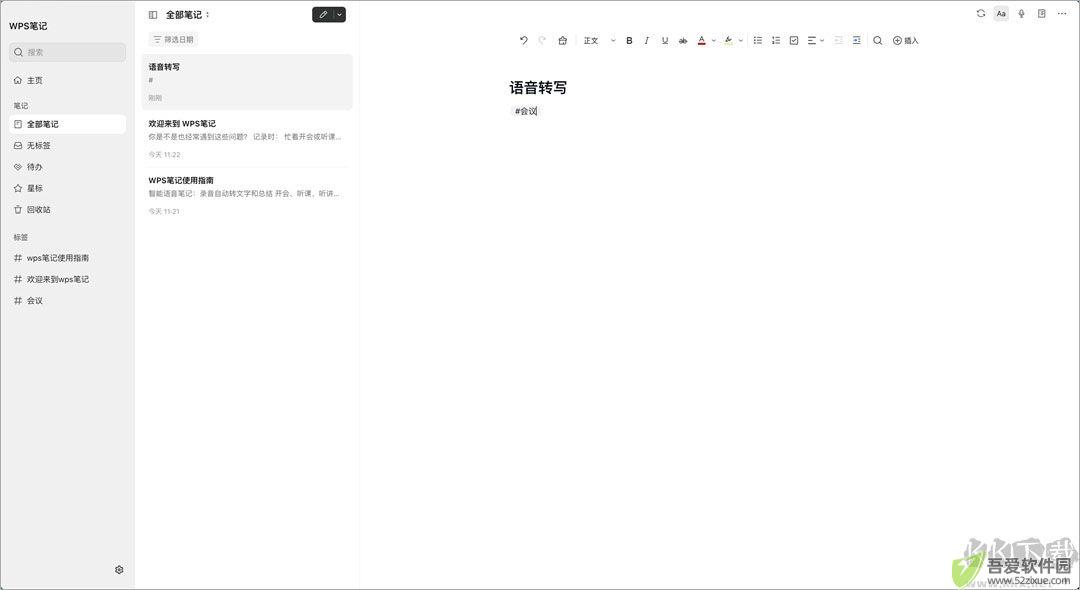Insert a numbered list
Image resolution: width=1080 pixels, height=590 pixels.
tap(776, 41)
